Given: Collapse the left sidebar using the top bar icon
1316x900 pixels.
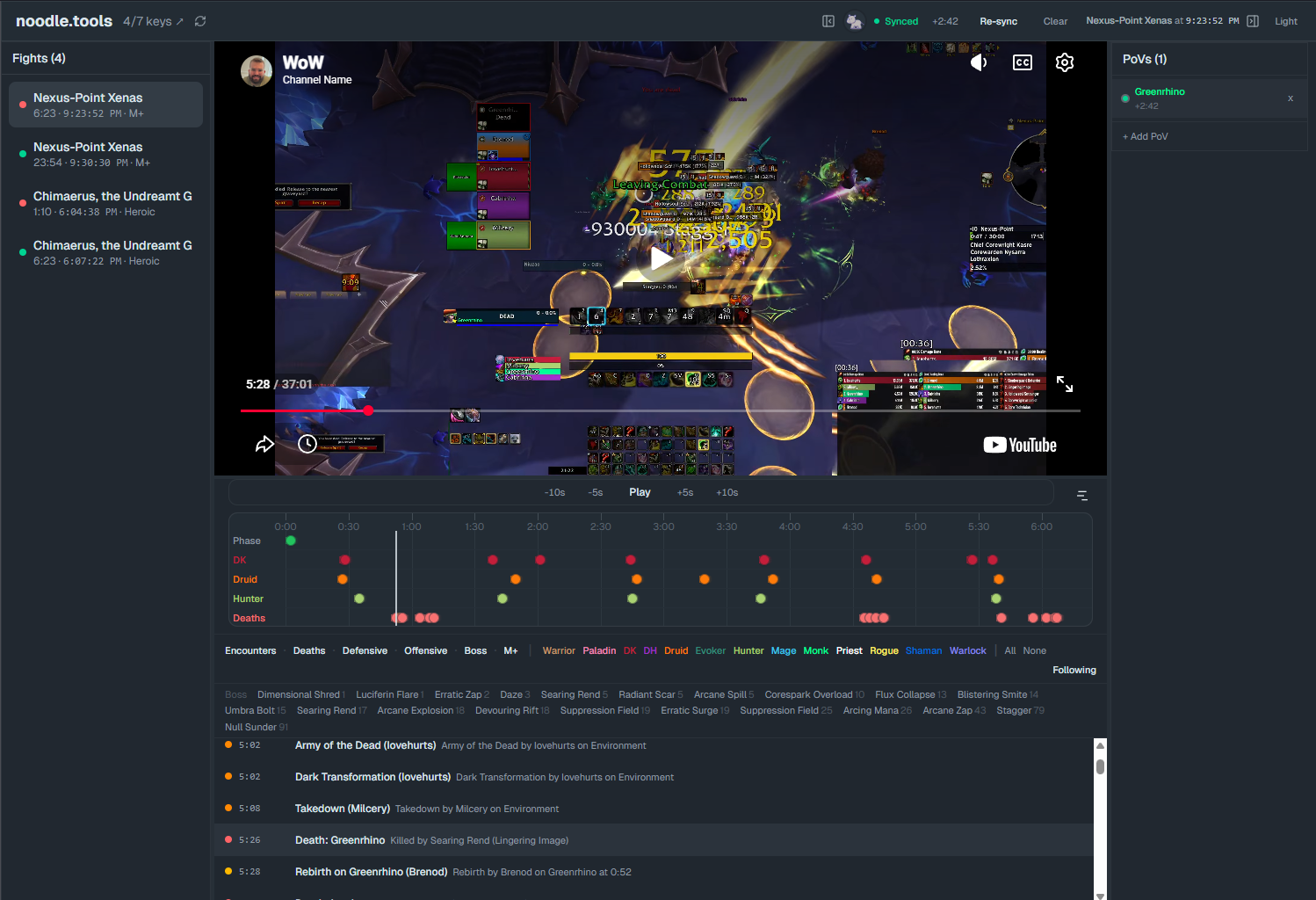Looking at the screenshot, I should point(828,20).
